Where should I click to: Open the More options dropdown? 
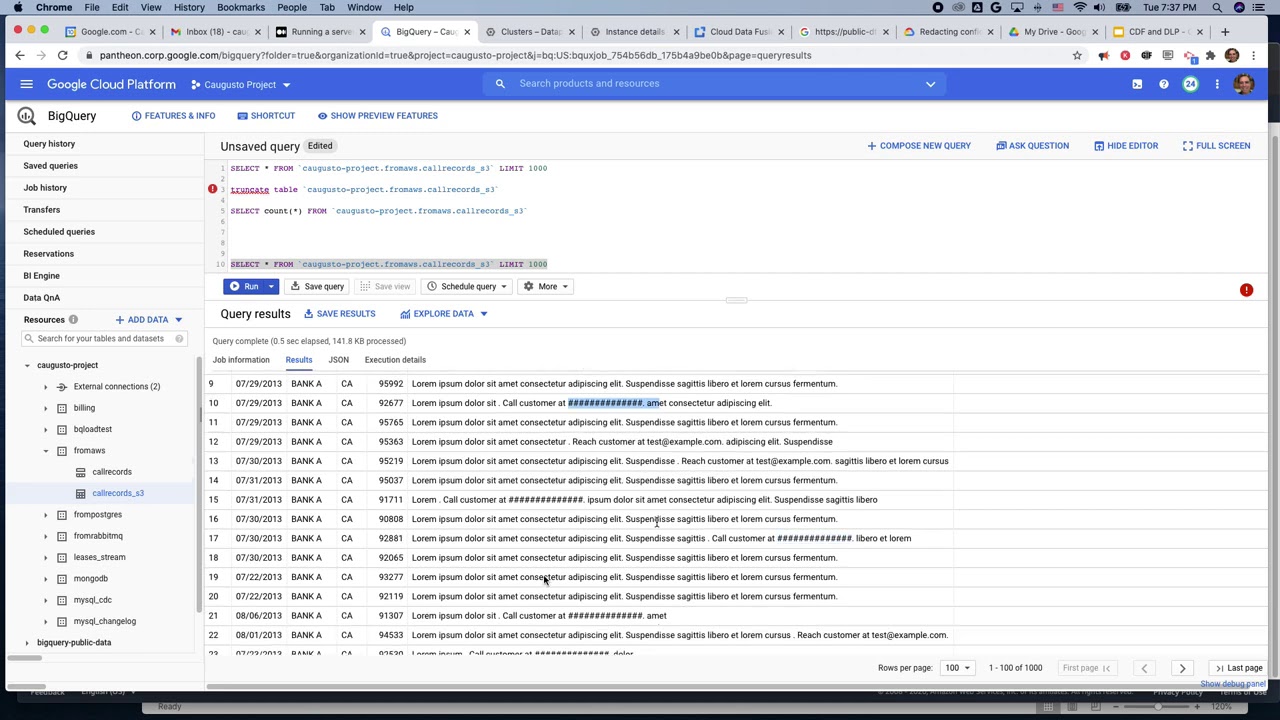(x=547, y=287)
